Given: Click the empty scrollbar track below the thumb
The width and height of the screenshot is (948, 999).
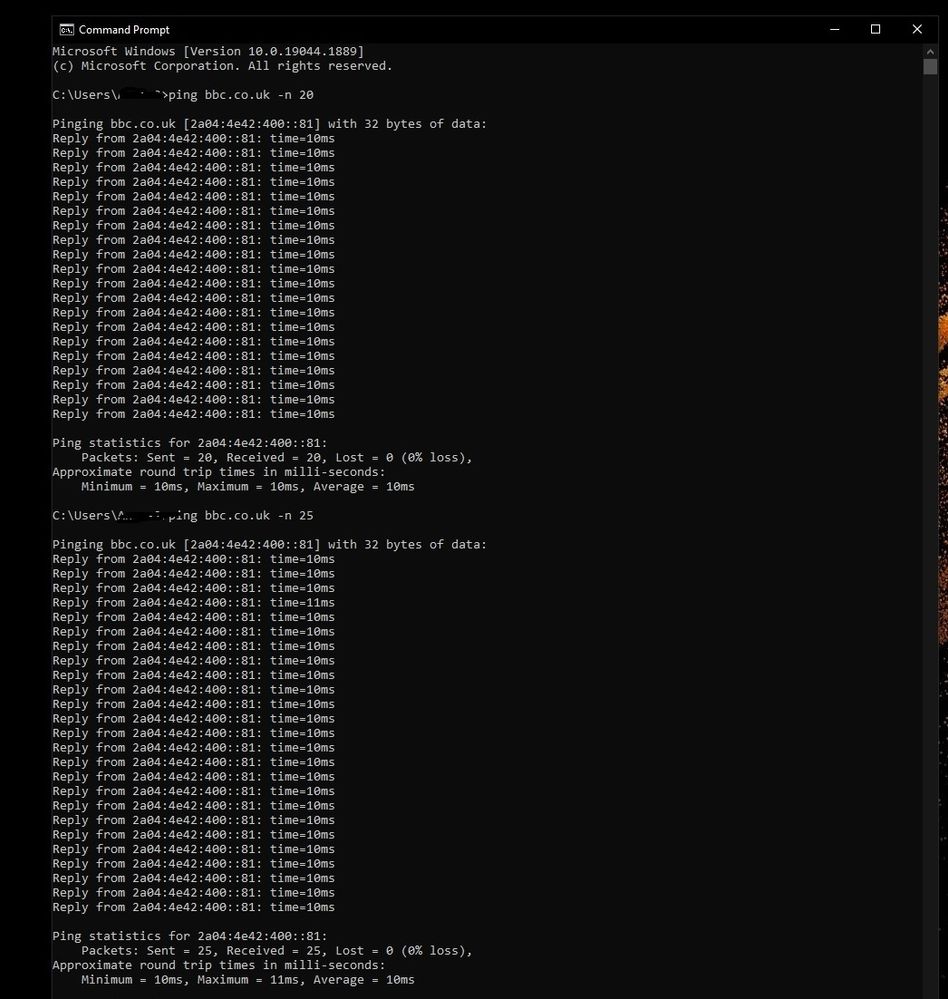Looking at the screenshot, I should [x=930, y=500].
